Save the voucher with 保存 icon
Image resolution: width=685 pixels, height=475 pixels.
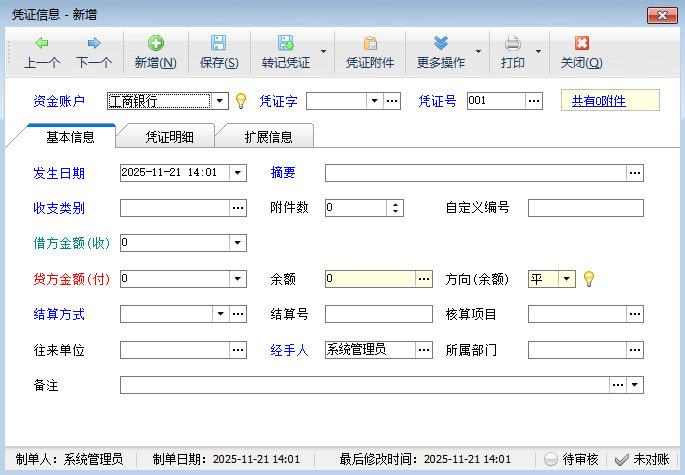point(218,44)
